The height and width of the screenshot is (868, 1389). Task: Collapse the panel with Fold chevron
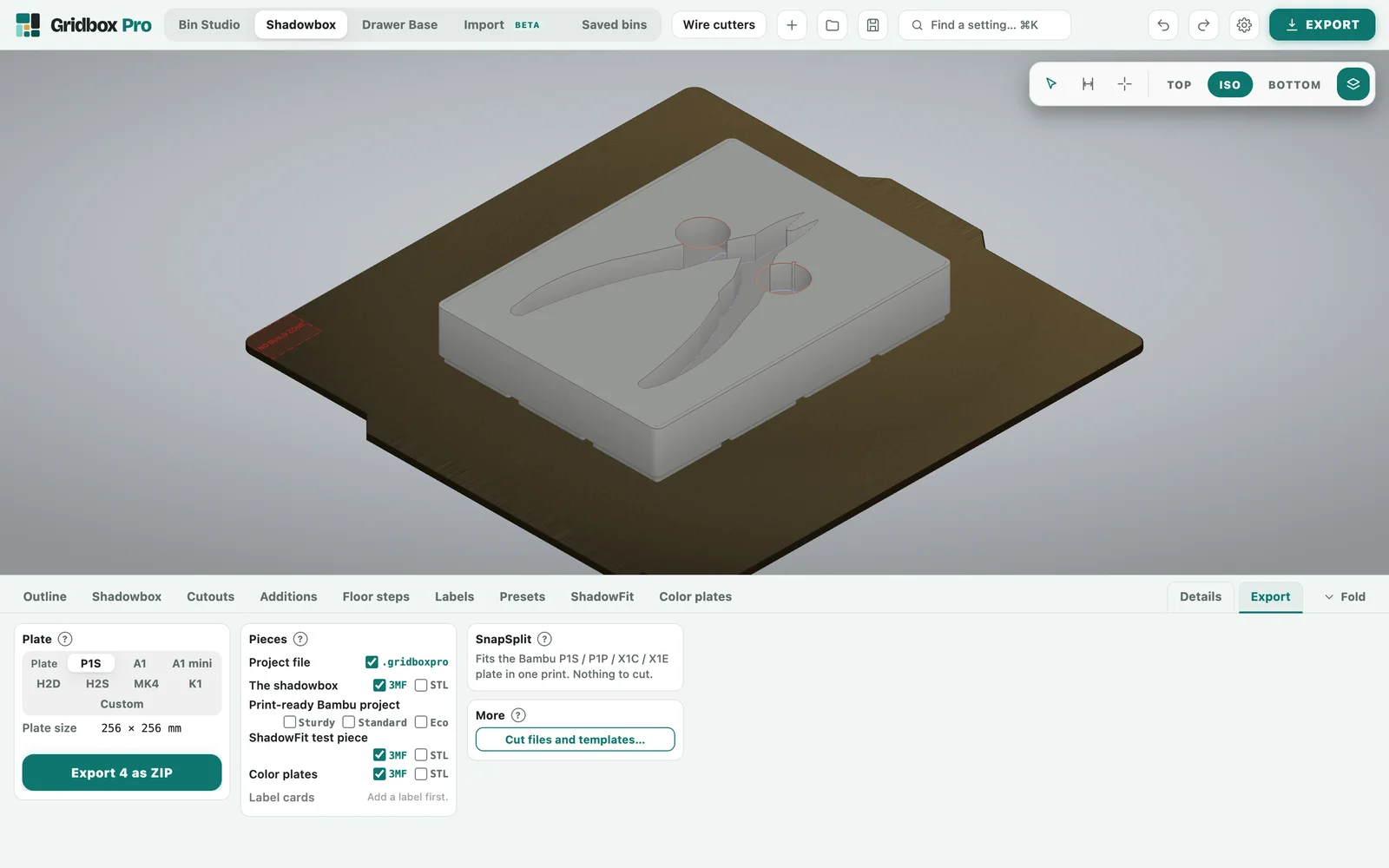coord(1344,597)
